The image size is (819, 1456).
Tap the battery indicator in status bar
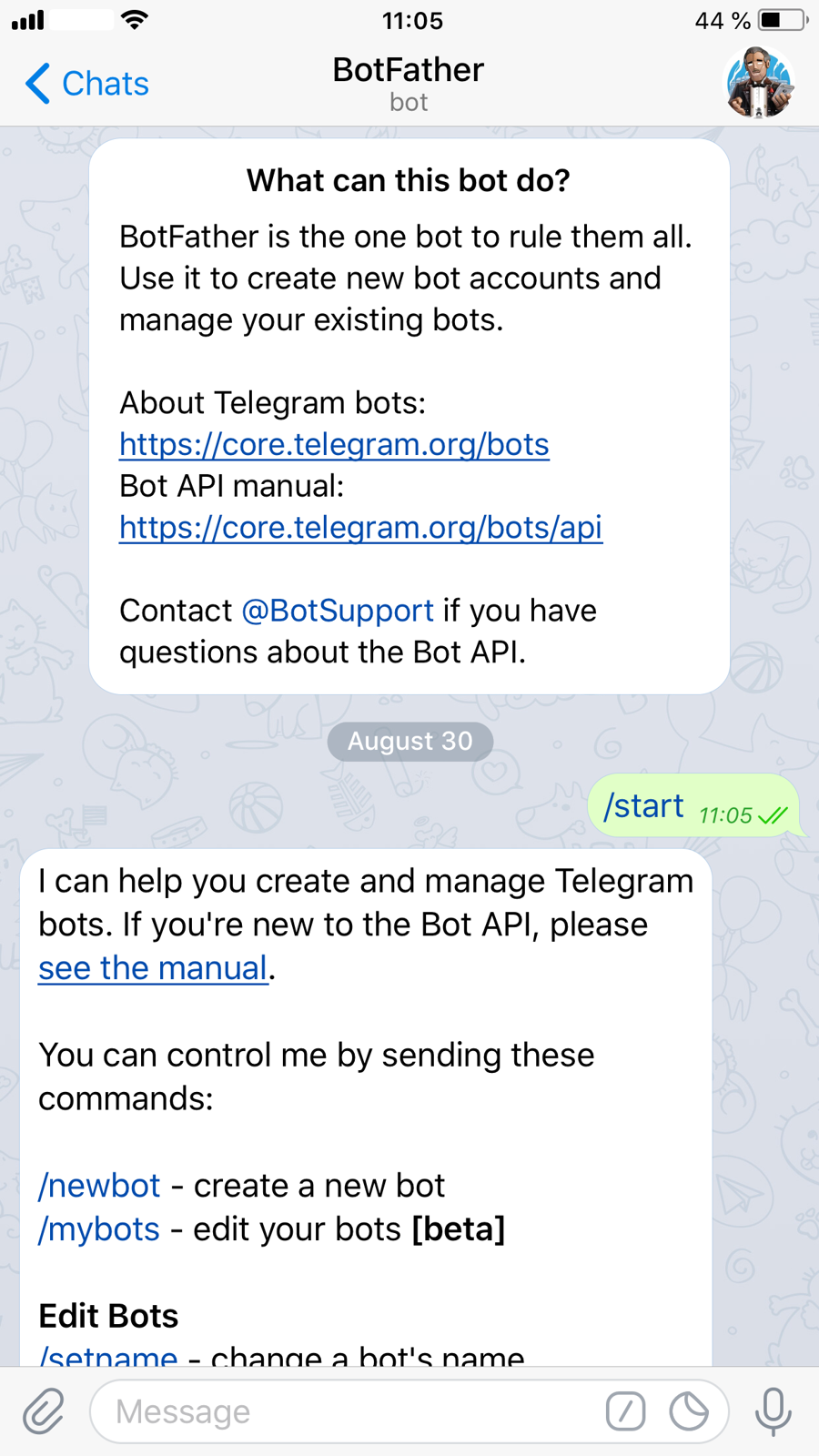tap(782, 20)
